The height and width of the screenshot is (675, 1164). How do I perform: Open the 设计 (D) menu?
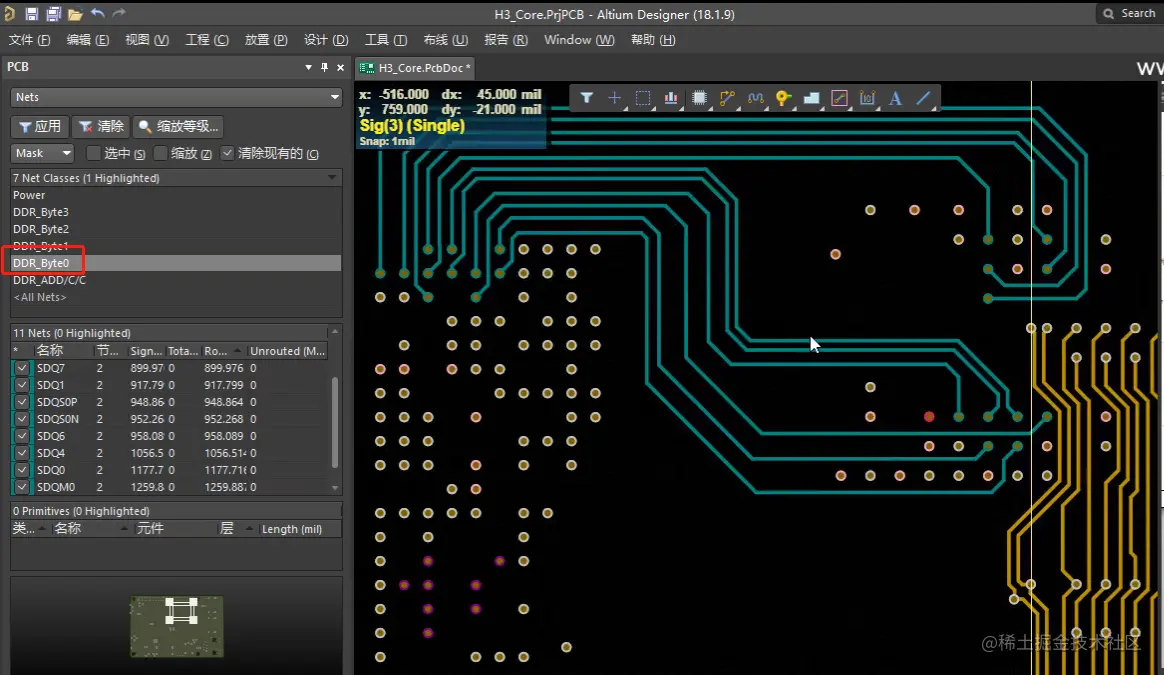click(325, 40)
